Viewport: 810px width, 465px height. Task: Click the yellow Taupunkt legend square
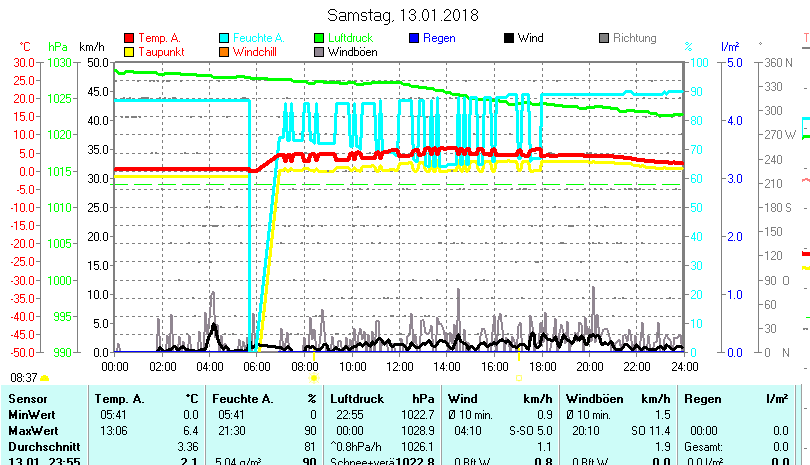(x=129, y=51)
